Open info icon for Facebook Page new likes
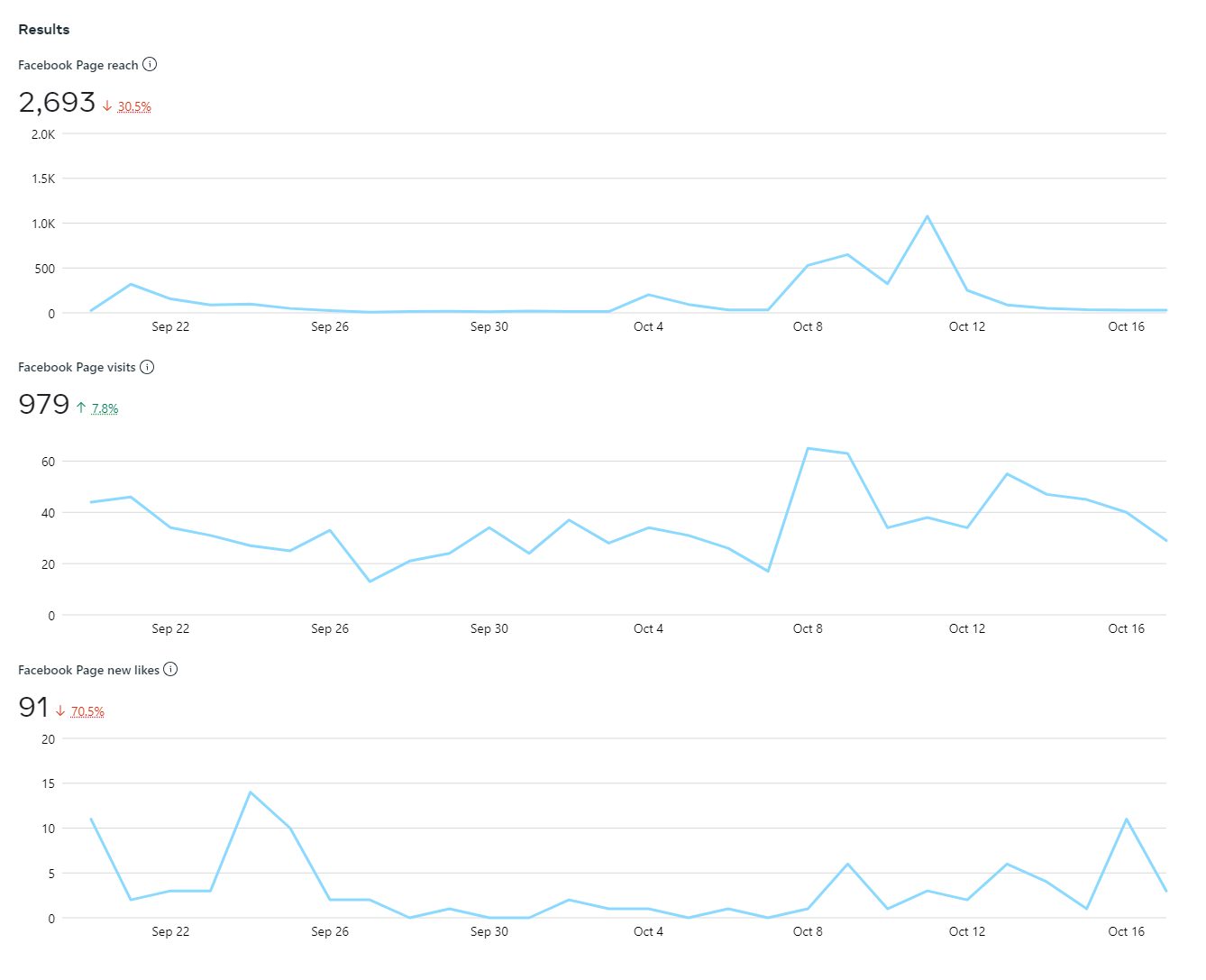The height and width of the screenshot is (980, 1206). (170, 670)
